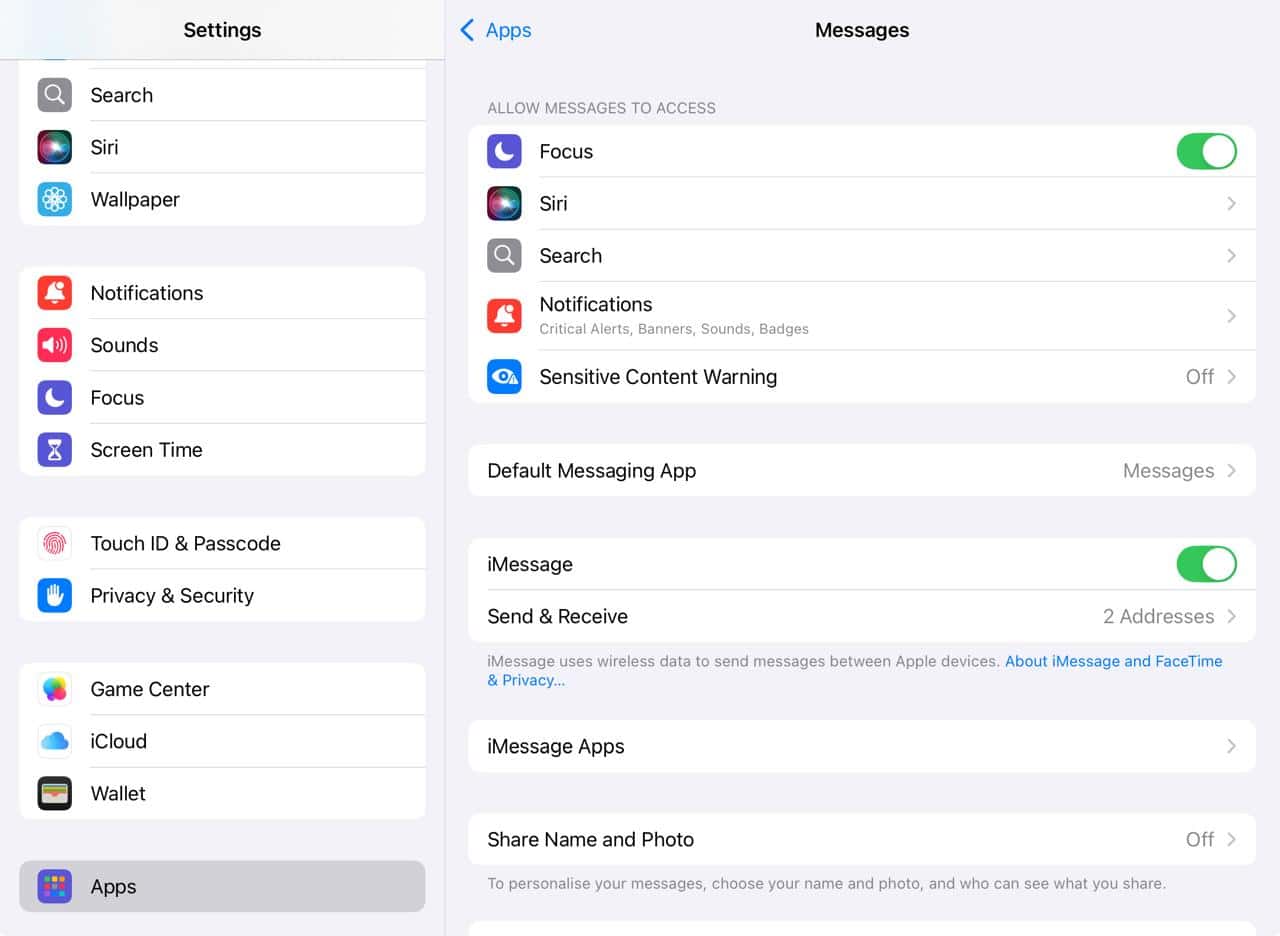Image resolution: width=1280 pixels, height=936 pixels.
Task: Click the Sounds speaker icon
Action: (55, 345)
